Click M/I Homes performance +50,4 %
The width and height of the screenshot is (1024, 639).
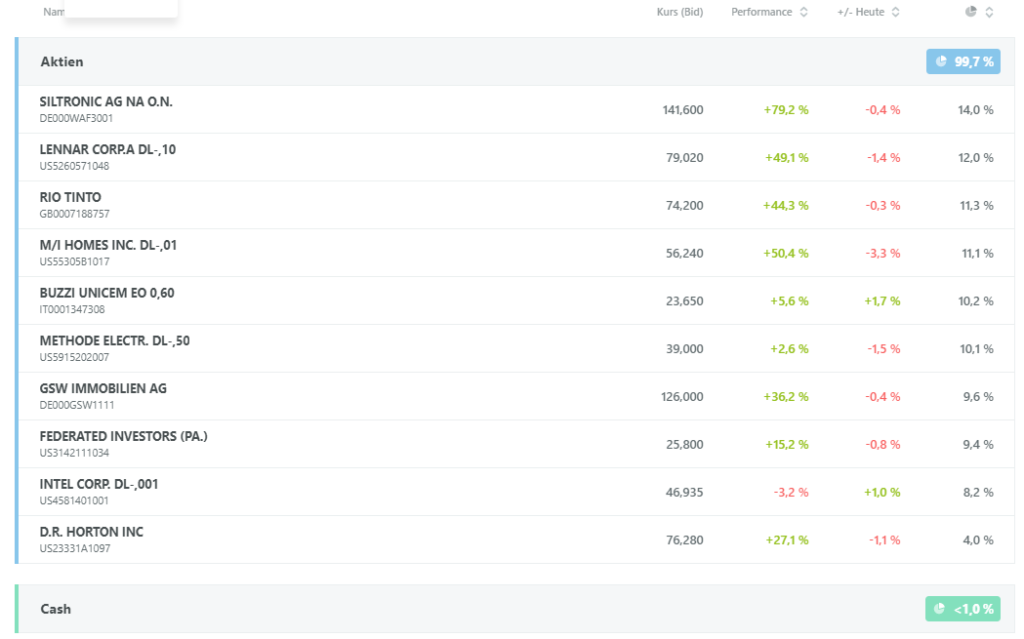(786, 253)
